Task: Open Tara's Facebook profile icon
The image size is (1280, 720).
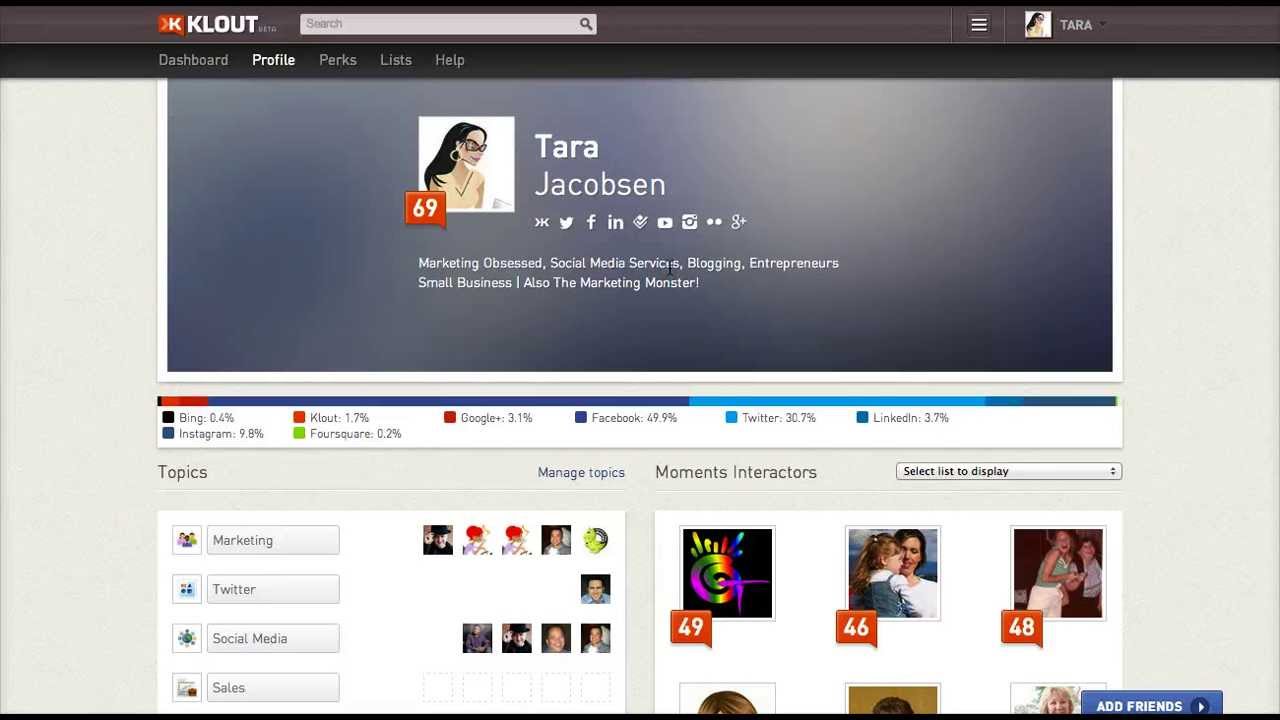Action: click(591, 222)
